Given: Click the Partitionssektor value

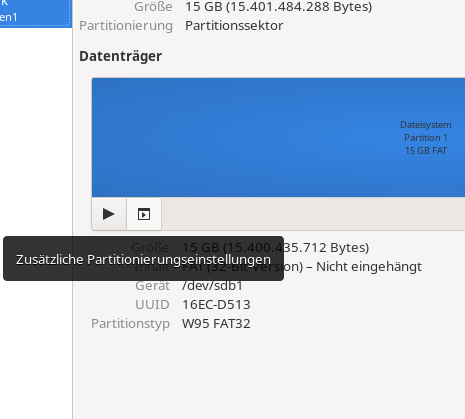Looking at the screenshot, I should (x=234, y=26).
